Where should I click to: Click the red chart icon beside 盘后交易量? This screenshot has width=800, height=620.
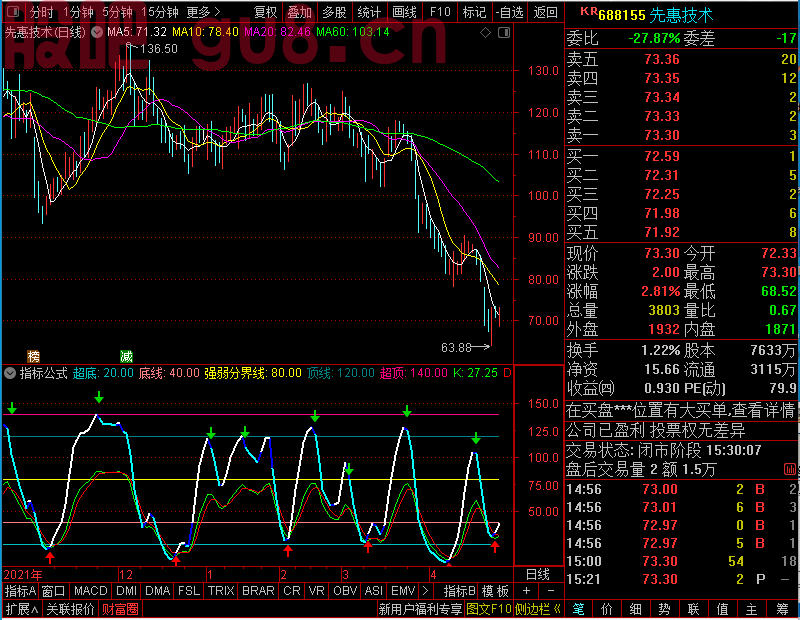790,469
